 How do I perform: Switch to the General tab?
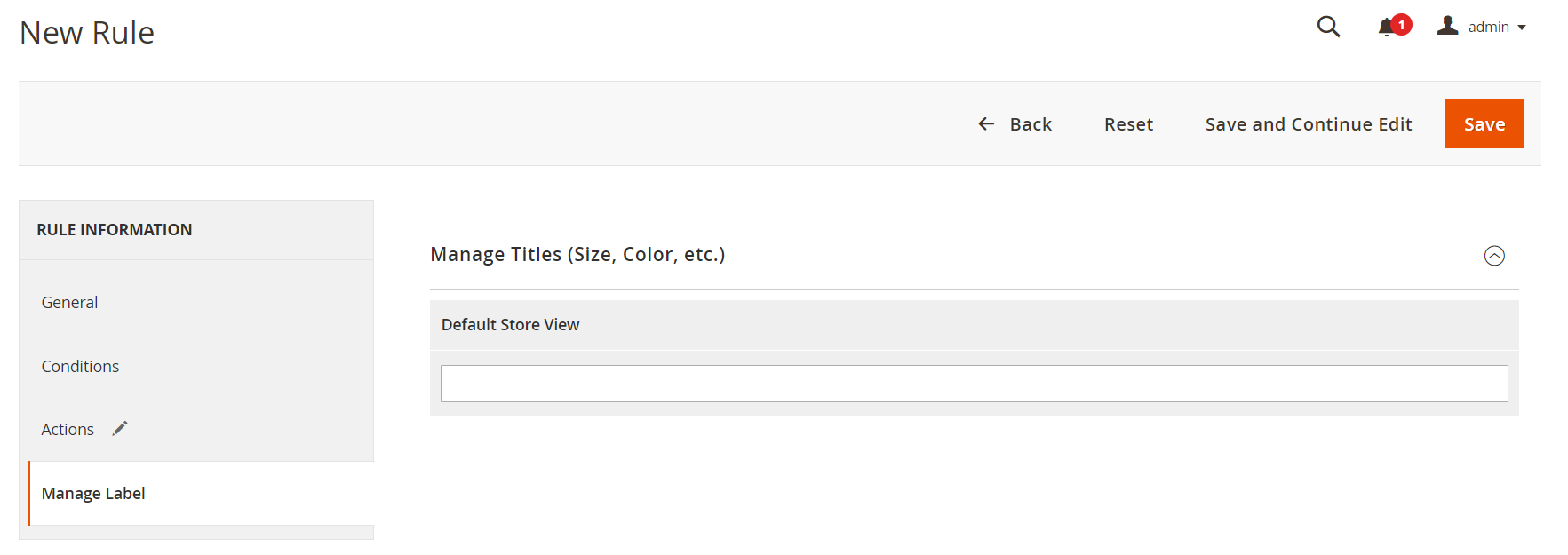(x=69, y=303)
